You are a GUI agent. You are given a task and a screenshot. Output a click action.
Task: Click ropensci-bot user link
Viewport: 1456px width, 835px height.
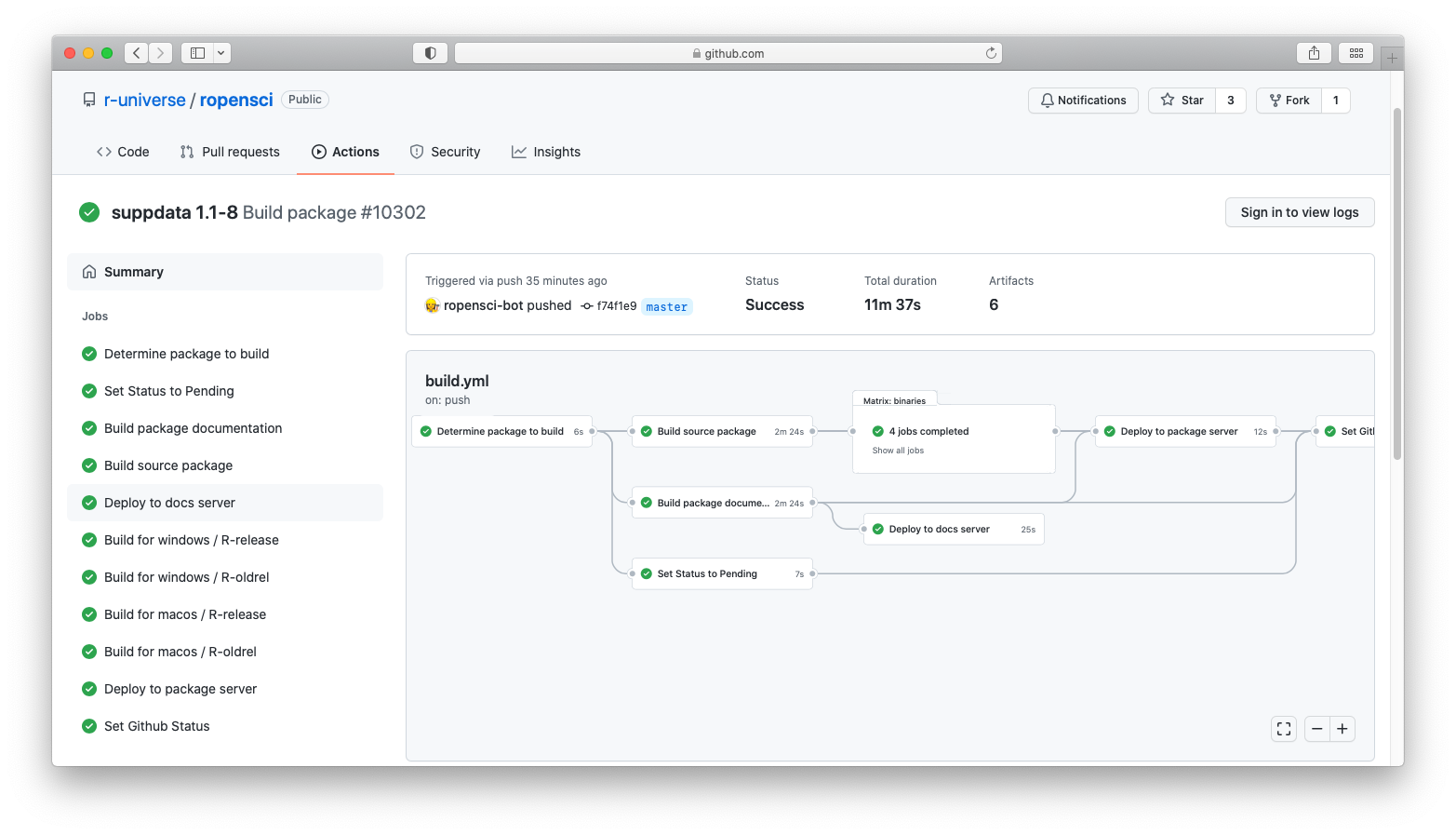(x=483, y=305)
